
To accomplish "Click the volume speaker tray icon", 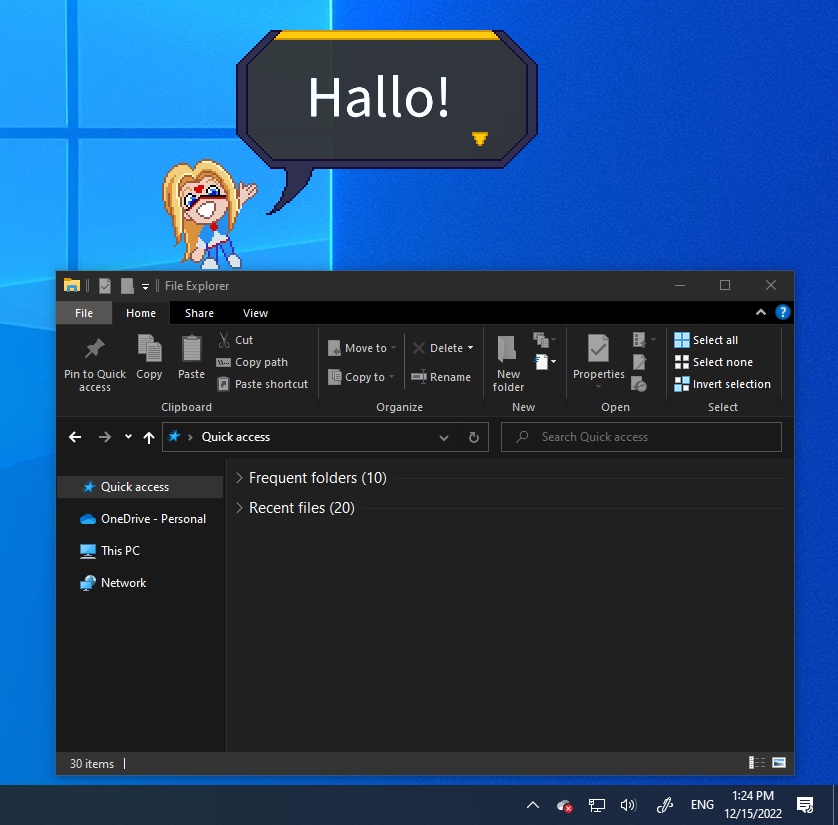I will pyautogui.click(x=628, y=805).
